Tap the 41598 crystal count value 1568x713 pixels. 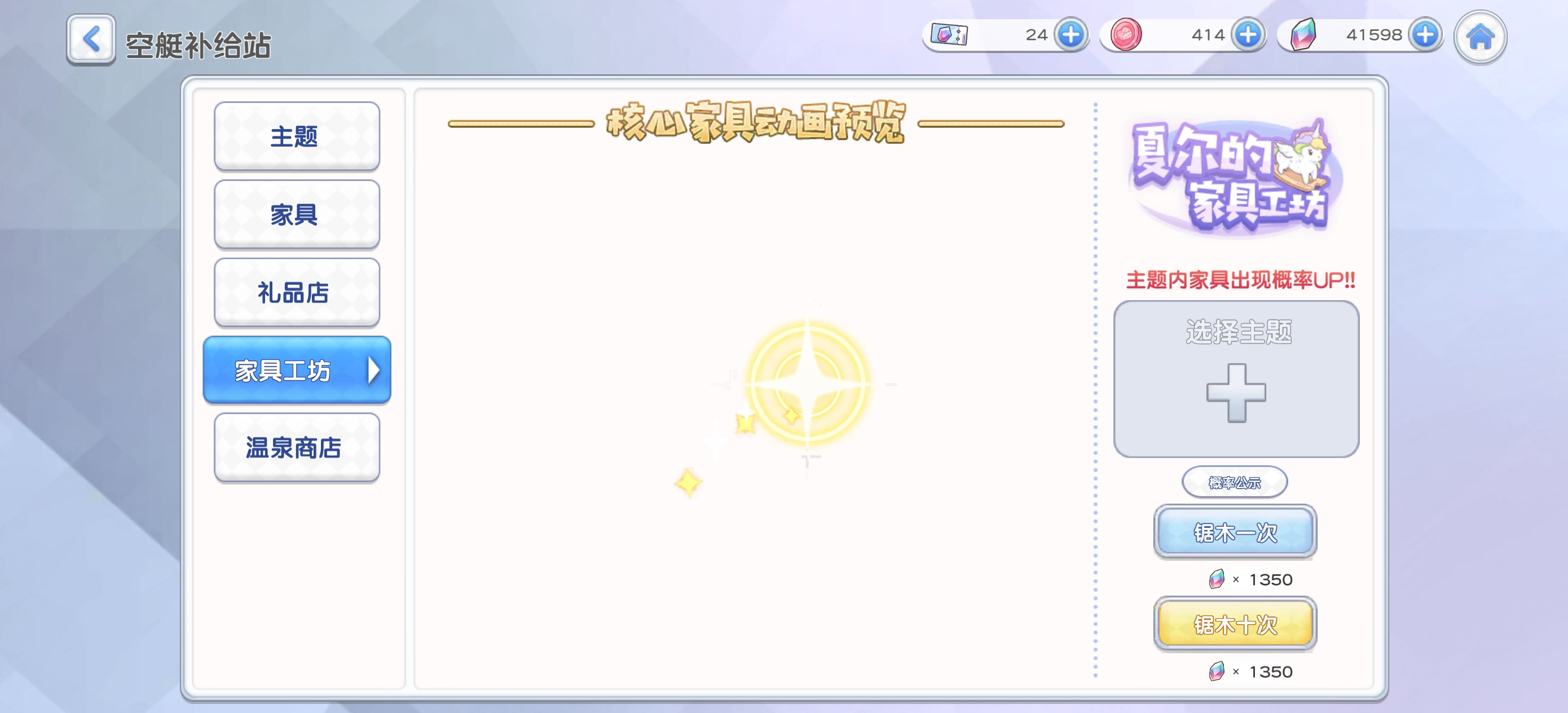click(1374, 35)
